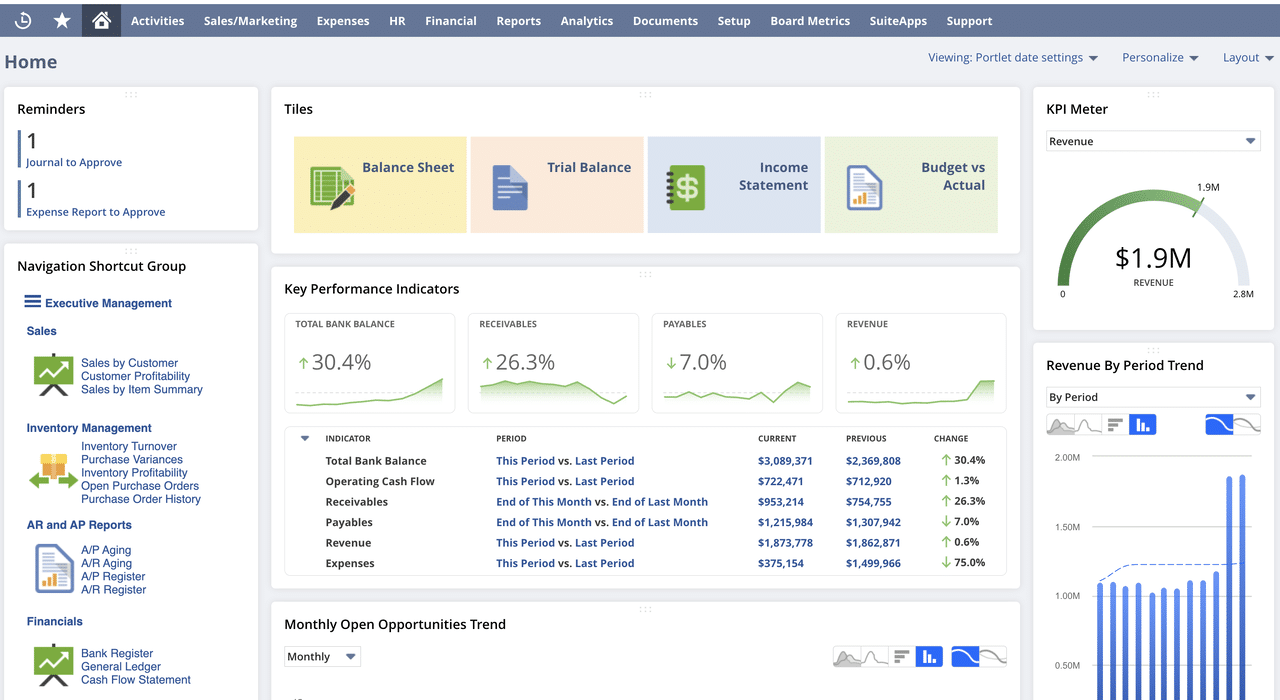
Task: Collapse the KPI indicator list arrow
Action: point(305,438)
